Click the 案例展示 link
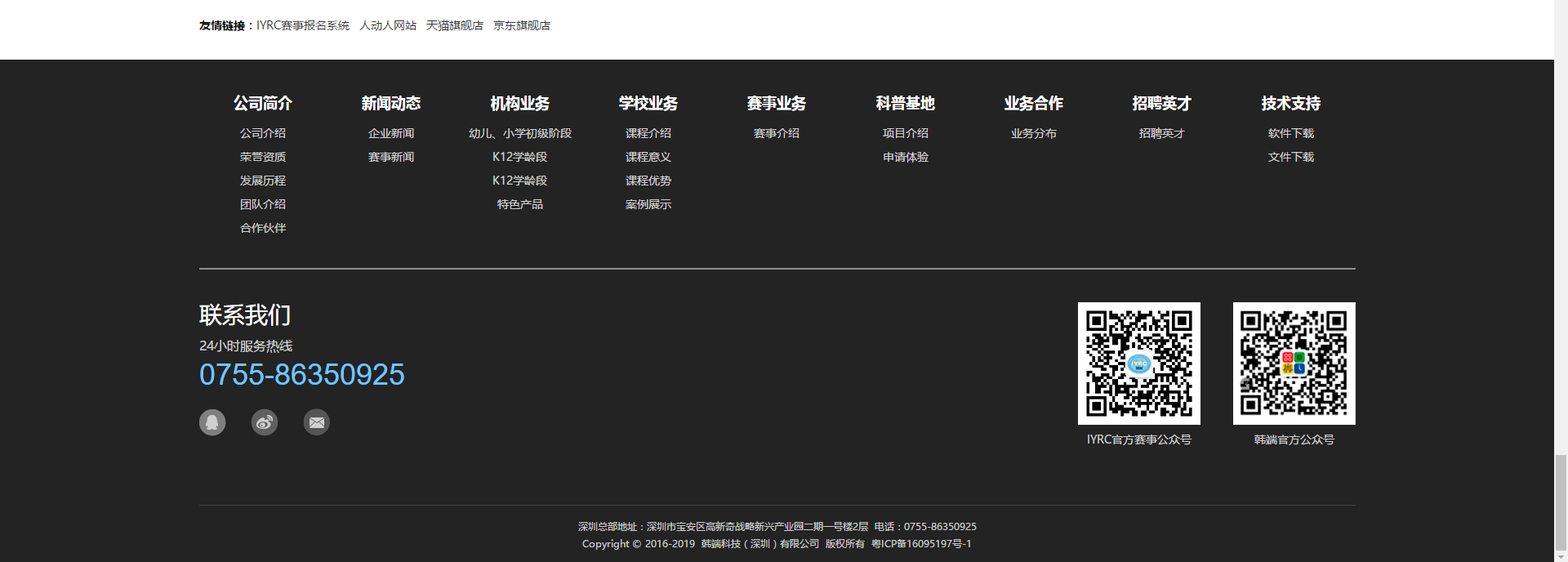 [648, 204]
